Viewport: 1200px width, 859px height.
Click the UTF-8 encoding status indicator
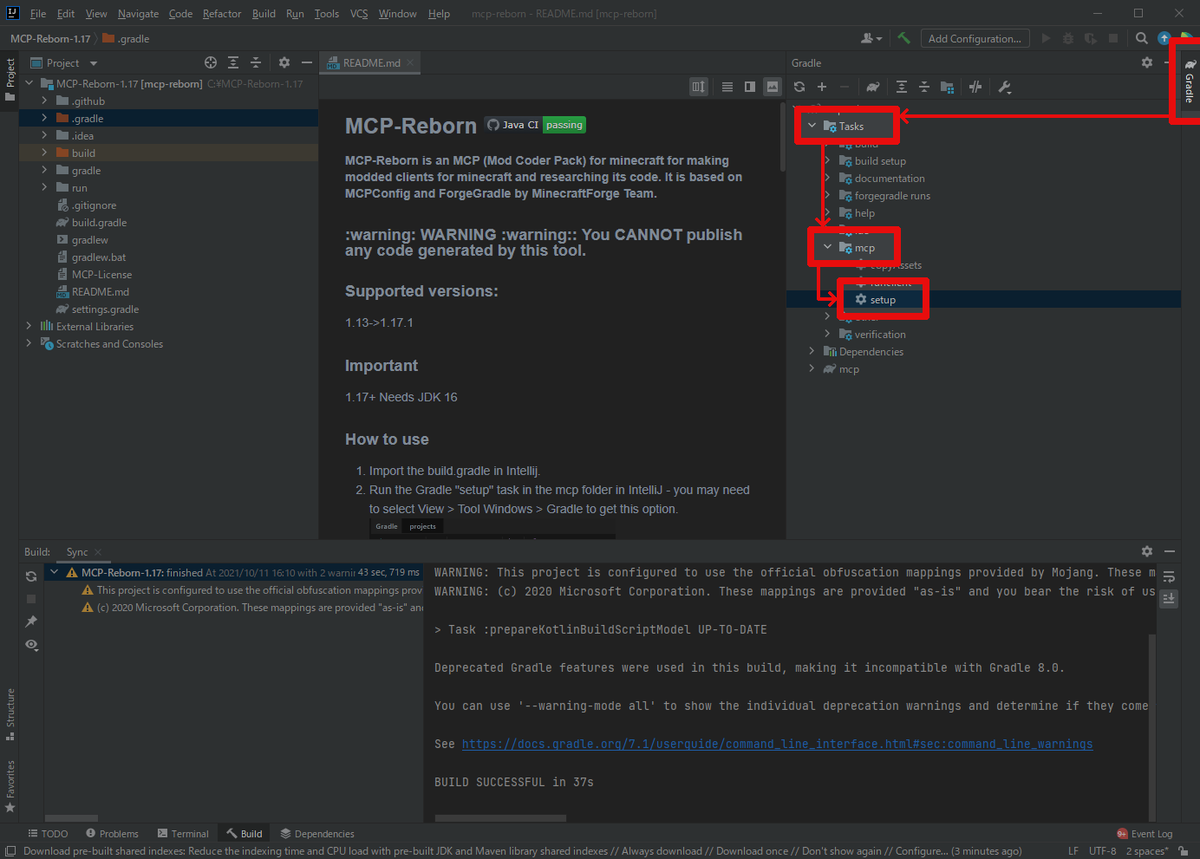click(1103, 851)
